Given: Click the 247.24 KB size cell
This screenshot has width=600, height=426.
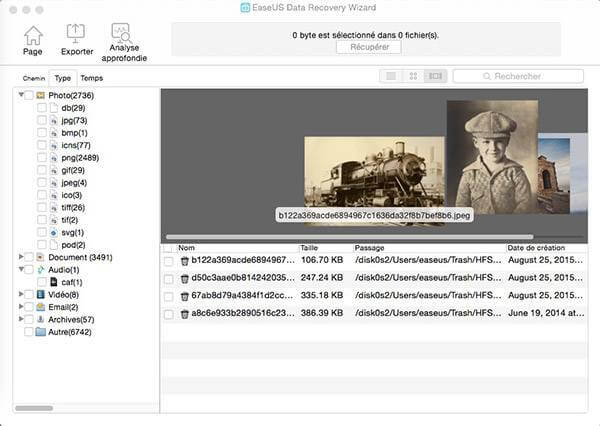Looking at the screenshot, I should (322, 278).
